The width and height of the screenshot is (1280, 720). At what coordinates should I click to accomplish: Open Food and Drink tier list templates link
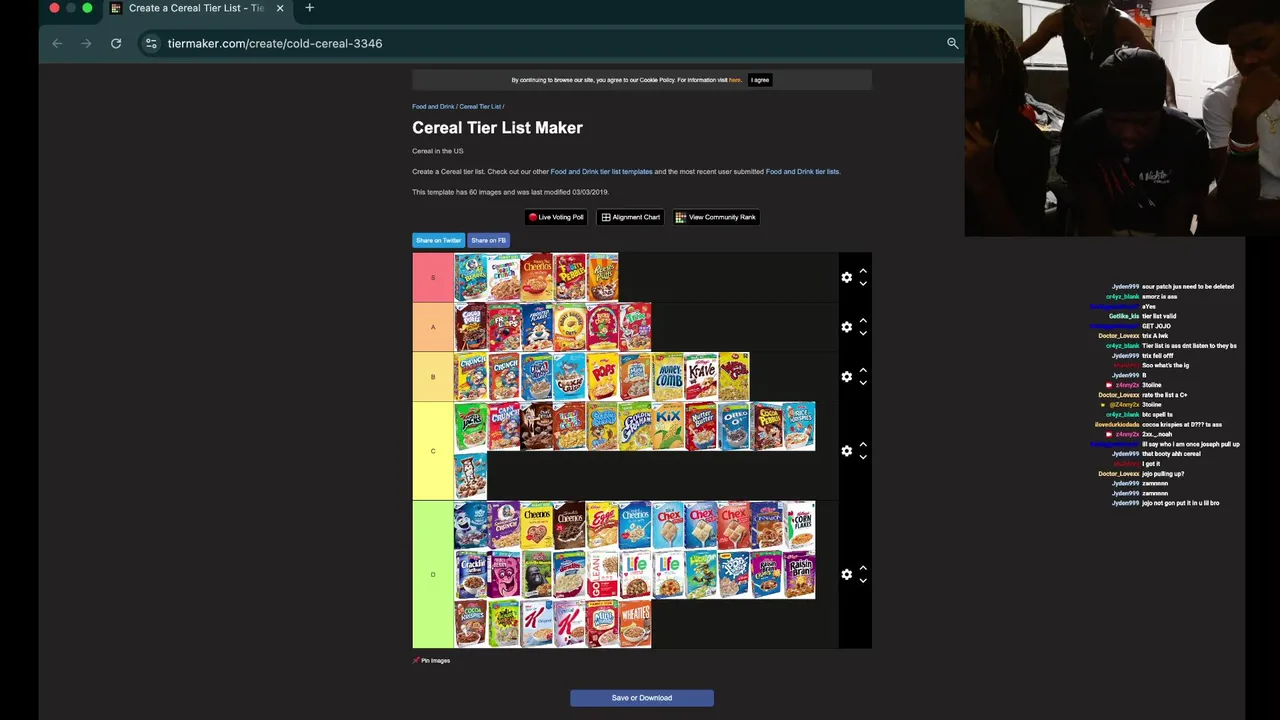click(601, 172)
